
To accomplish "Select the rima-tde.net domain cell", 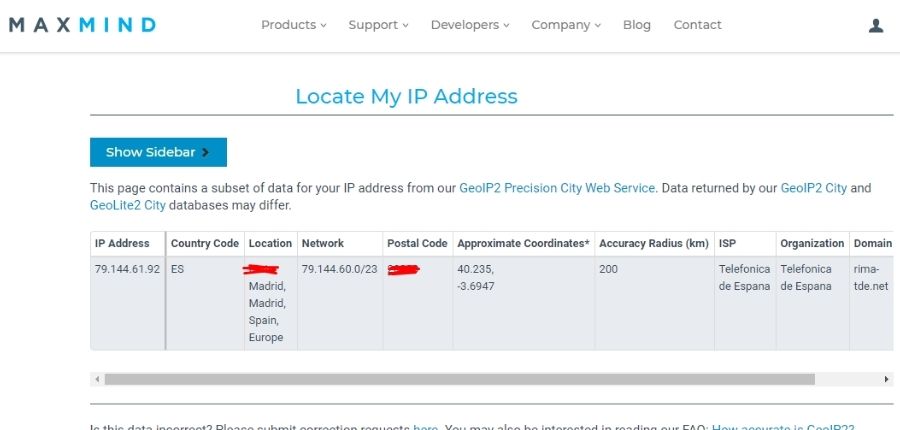I will pyautogui.click(x=871, y=303).
